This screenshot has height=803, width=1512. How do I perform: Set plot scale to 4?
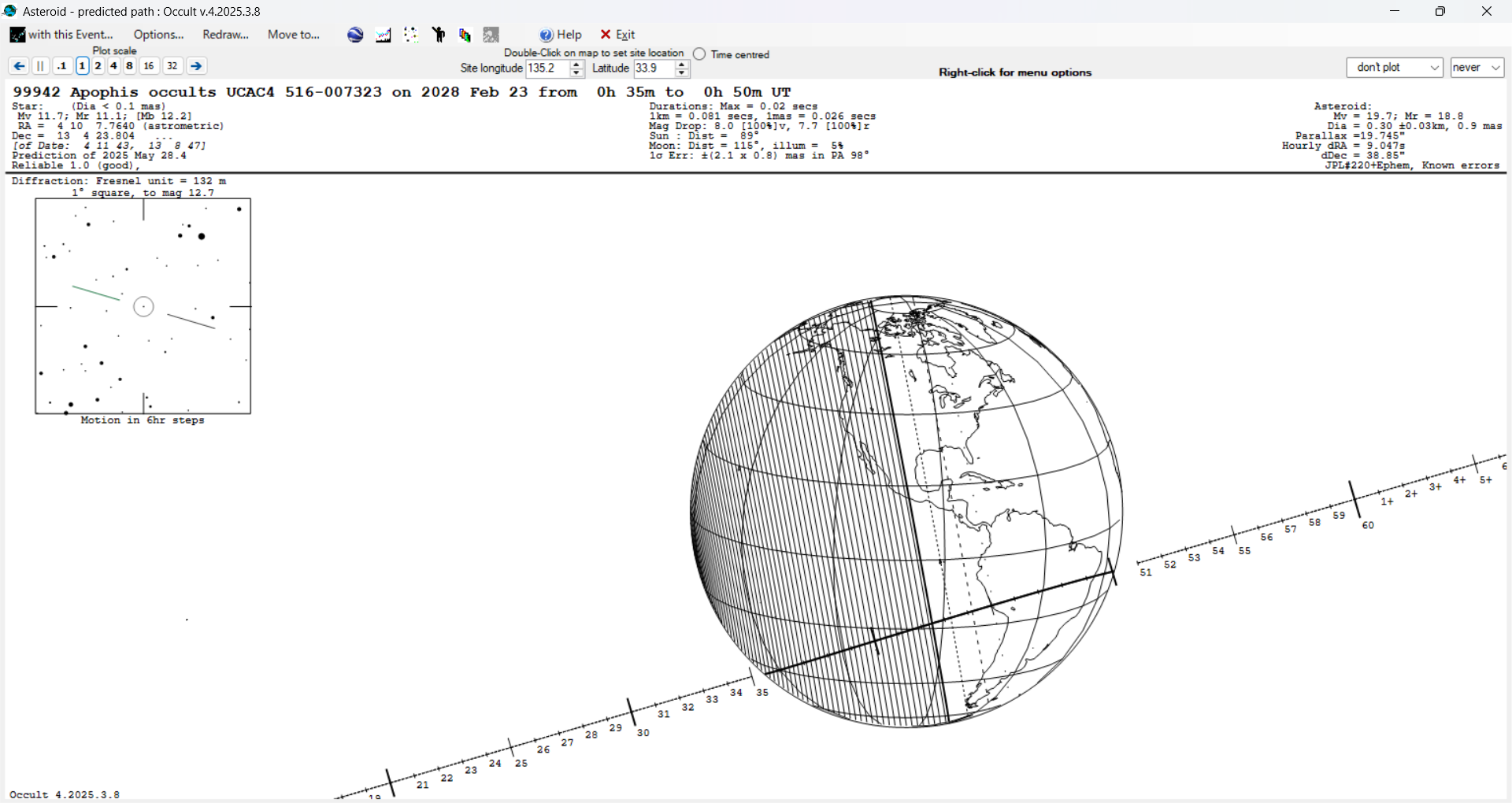coord(113,66)
